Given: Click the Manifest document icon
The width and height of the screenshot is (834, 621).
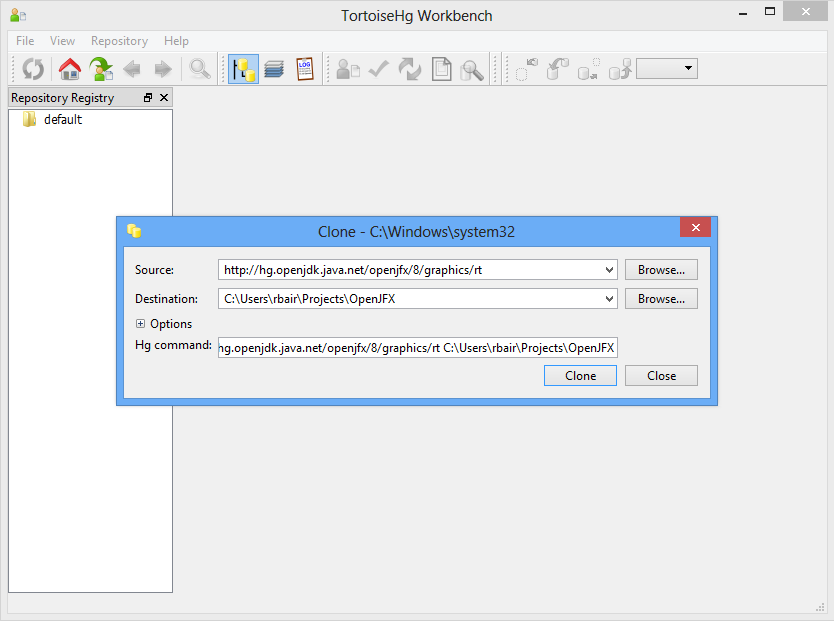Looking at the screenshot, I should click(x=441, y=69).
